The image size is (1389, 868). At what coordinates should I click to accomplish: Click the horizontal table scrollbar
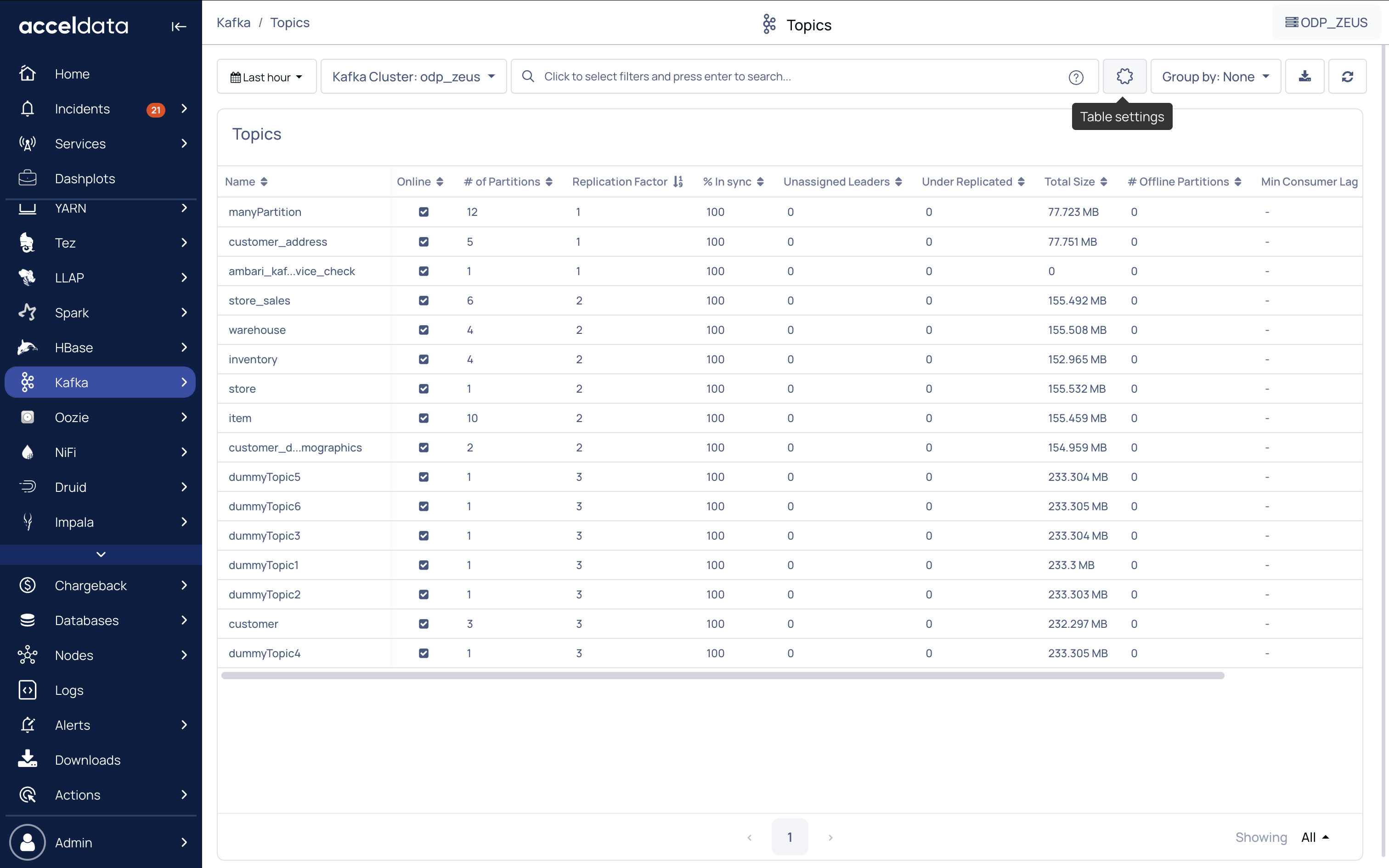tap(722, 676)
